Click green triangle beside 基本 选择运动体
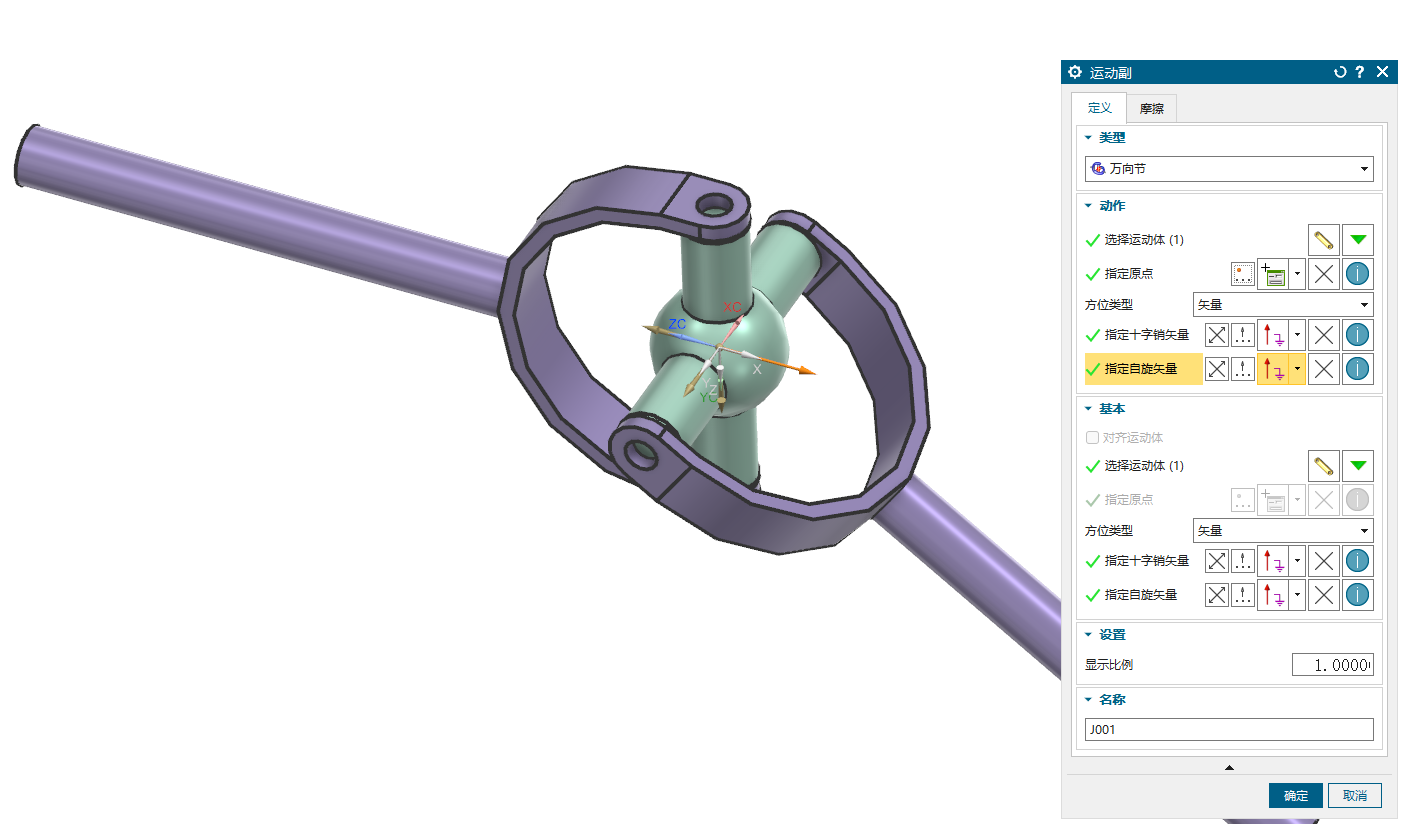The image size is (1413, 824). (x=1357, y=466)
